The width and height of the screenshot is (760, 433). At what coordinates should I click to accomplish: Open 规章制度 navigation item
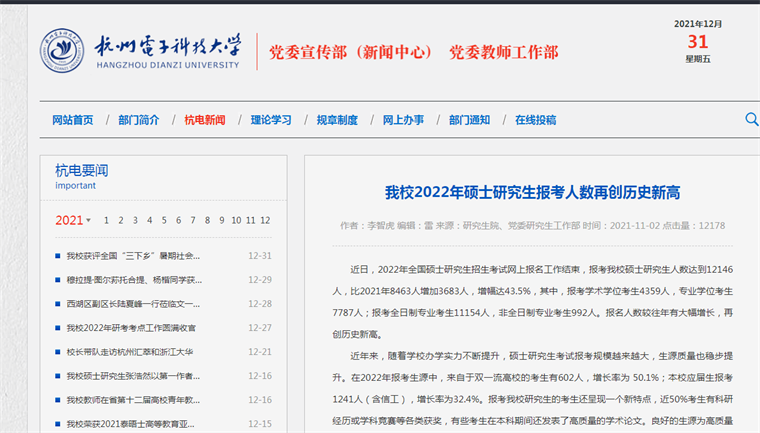click(x=337, y=120)
